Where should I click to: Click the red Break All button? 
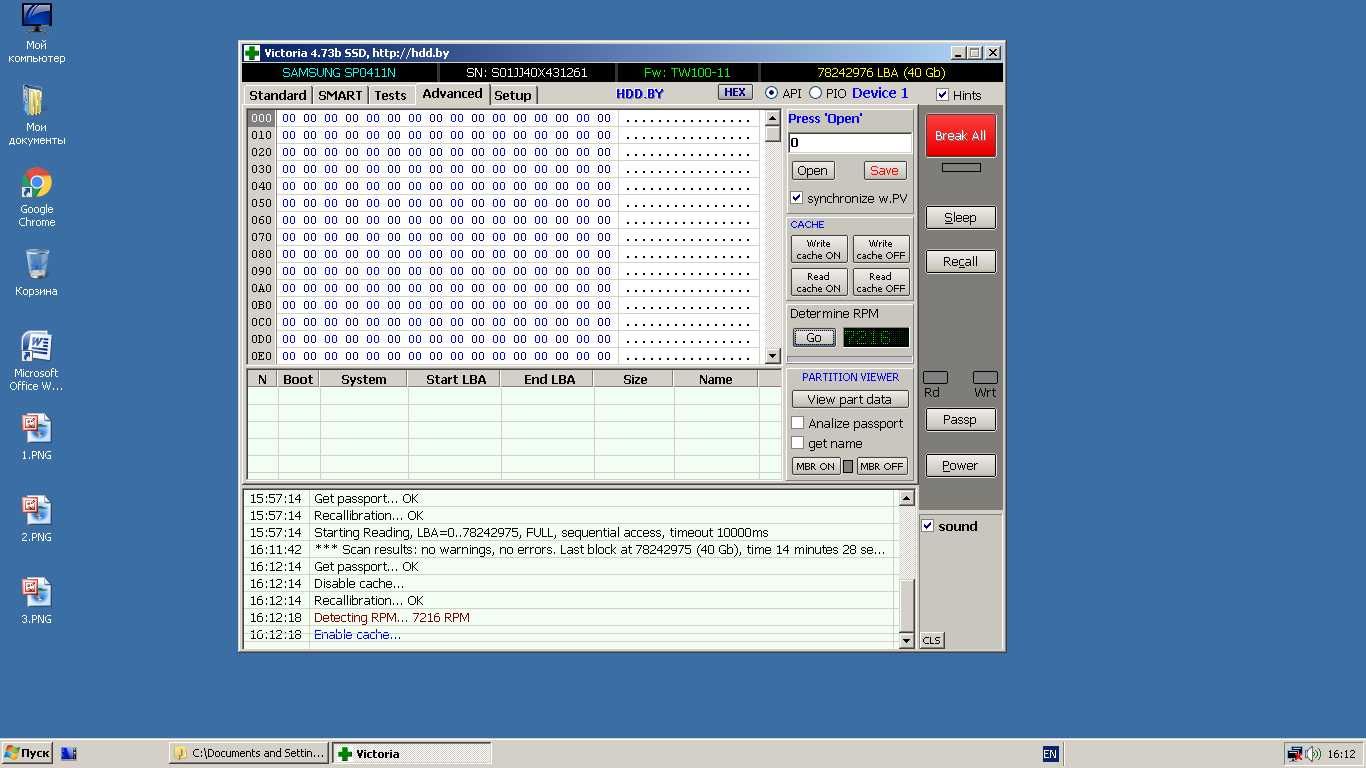click(961, 135)
